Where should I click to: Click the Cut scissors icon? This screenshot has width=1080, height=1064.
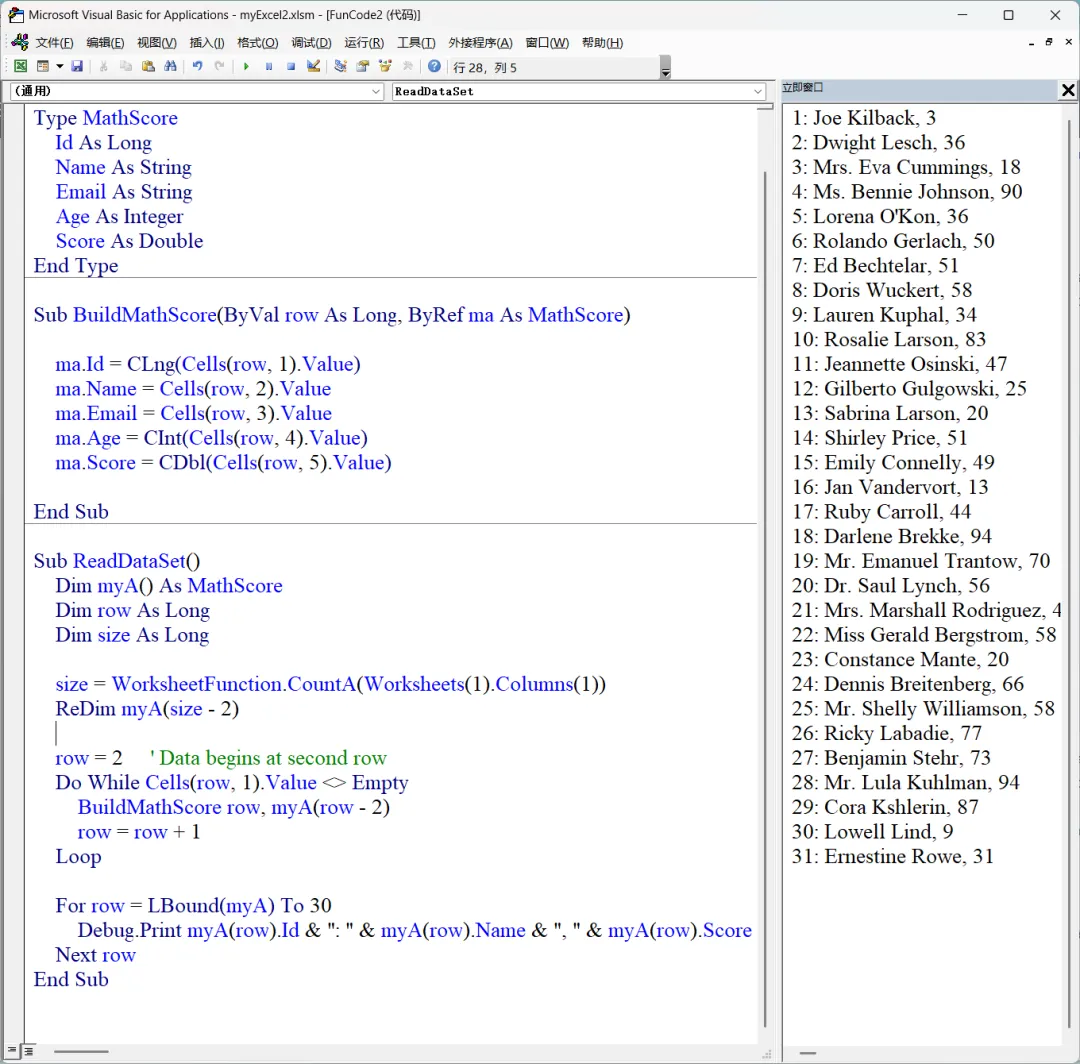pyautogui.click(x=103, y=66)
